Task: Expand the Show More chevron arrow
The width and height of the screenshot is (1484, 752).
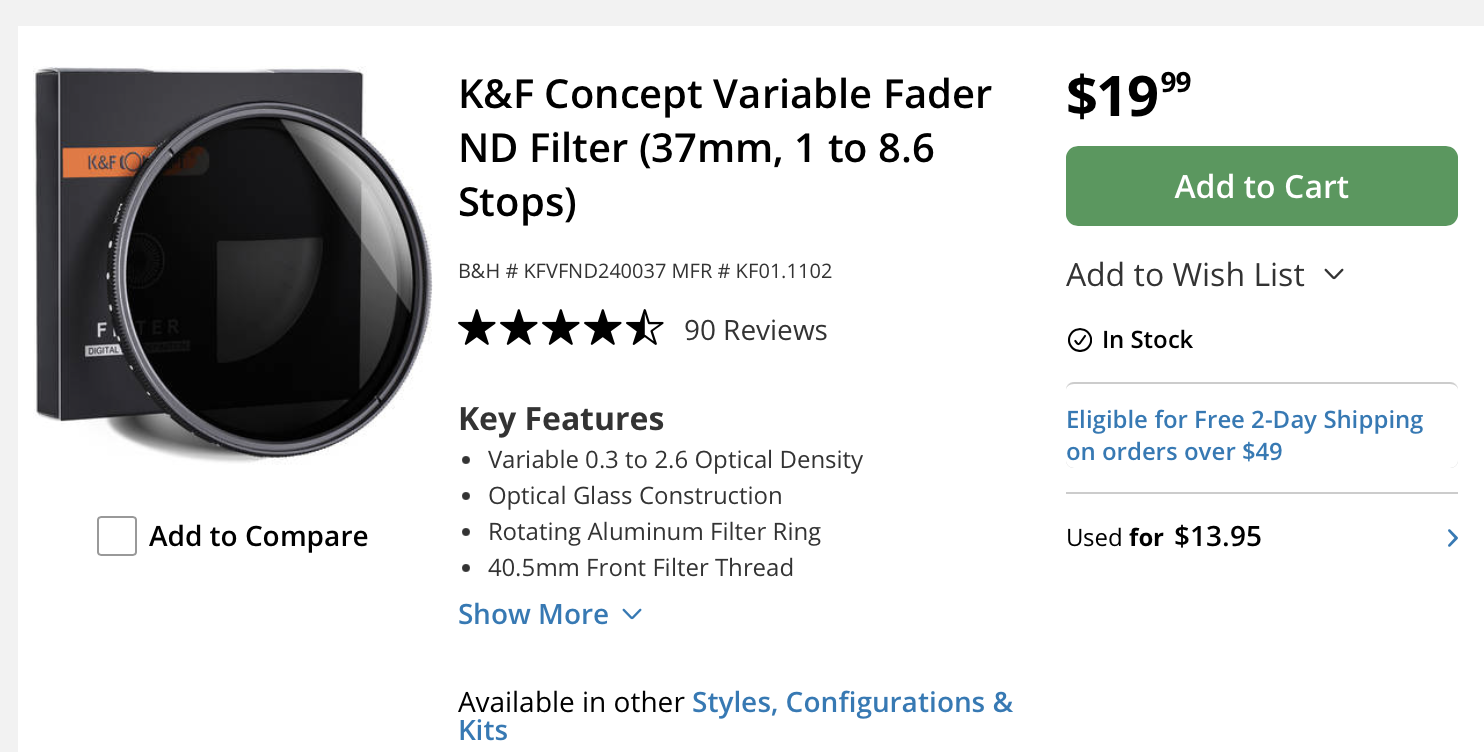Action: click(x=632, y=614)
